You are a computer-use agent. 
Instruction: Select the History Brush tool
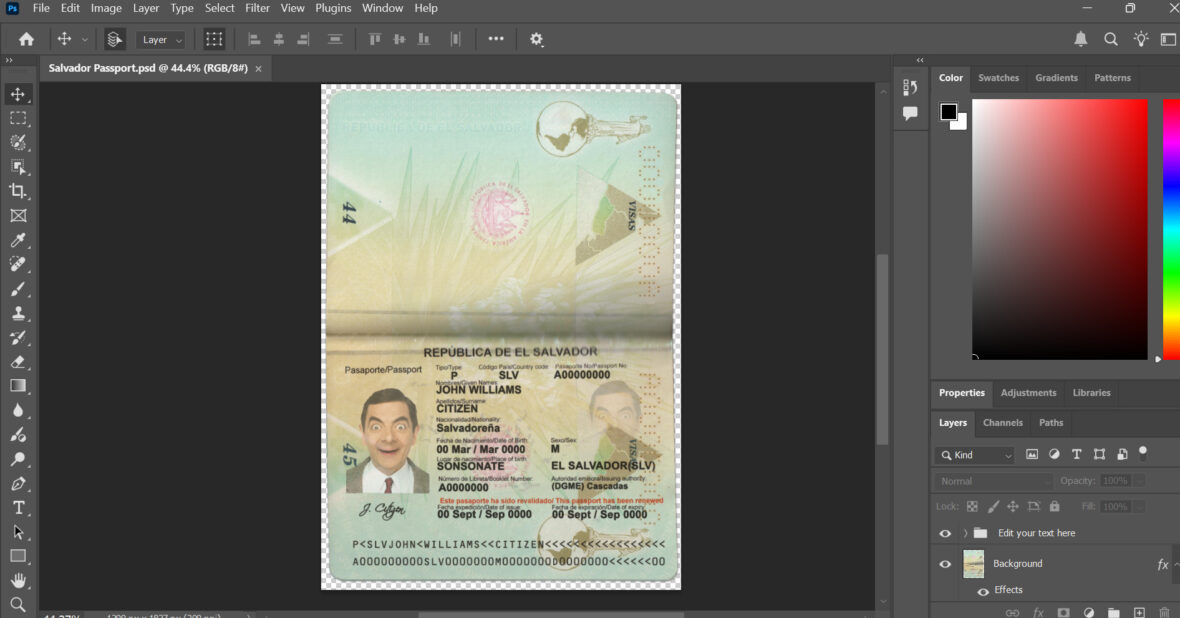click(18, 337)
